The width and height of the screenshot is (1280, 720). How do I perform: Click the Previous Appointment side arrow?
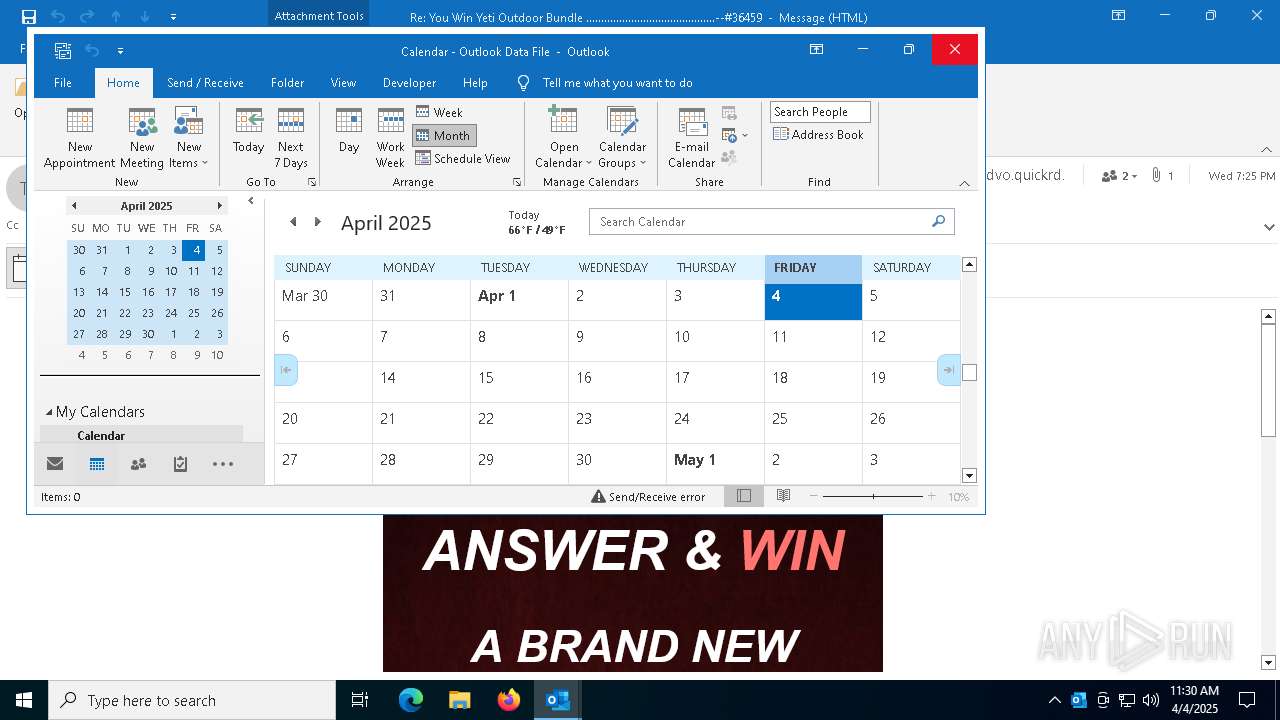[286, 370]
